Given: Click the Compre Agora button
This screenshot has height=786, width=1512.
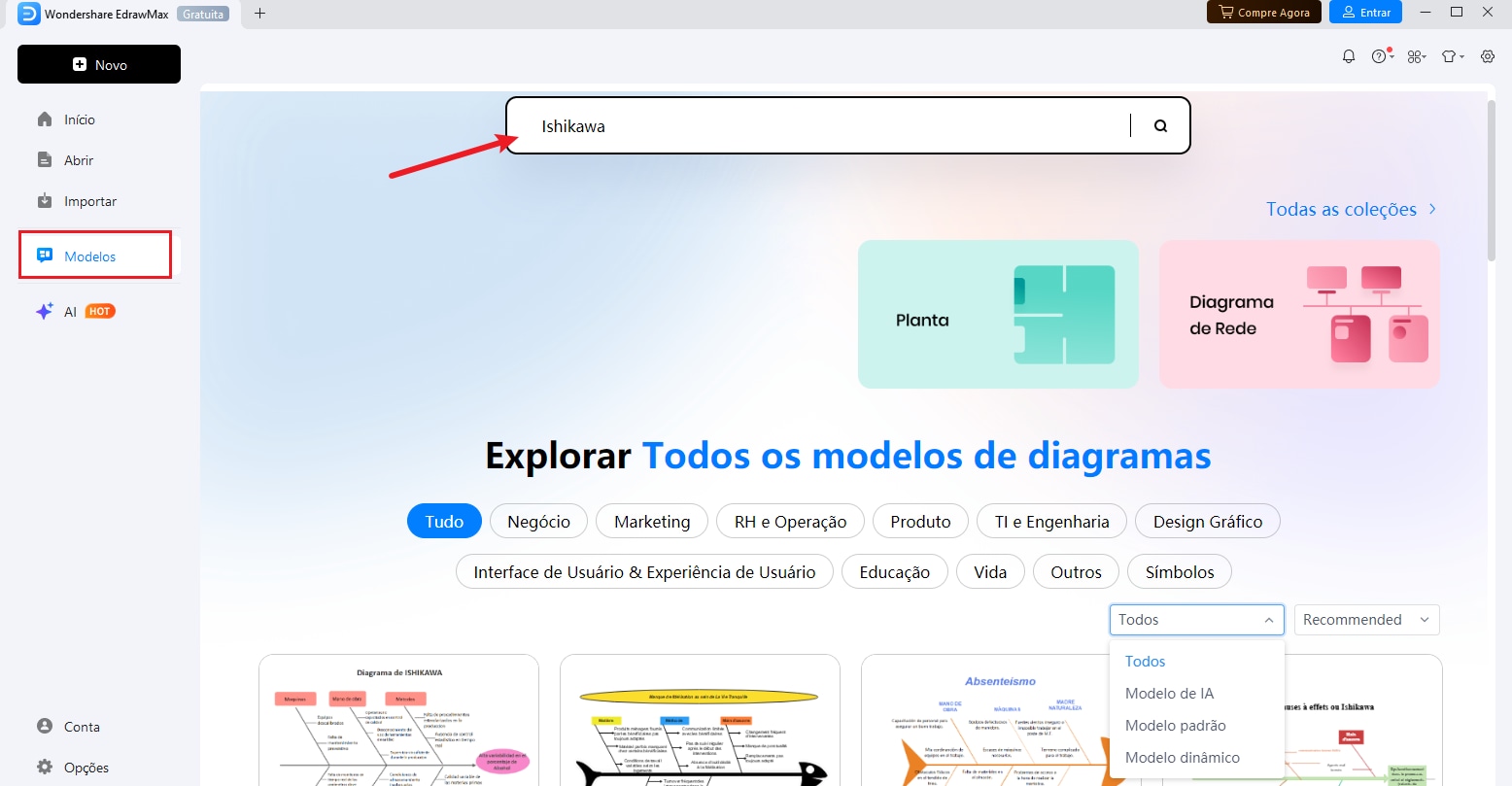Looking at the screenshot, I should (x=1263, y=13).
